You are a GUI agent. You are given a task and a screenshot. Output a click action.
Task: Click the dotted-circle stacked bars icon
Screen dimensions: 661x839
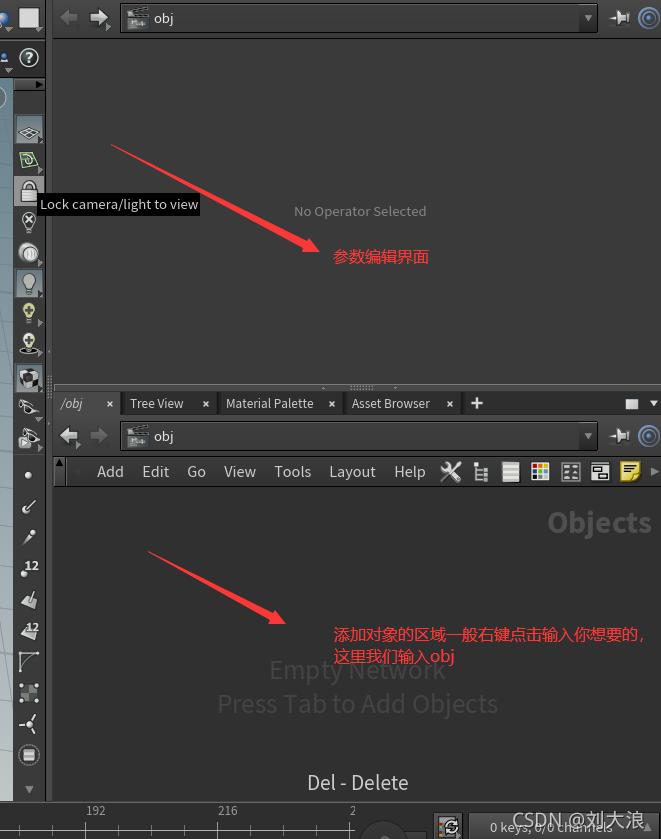(x=29, y=755)
